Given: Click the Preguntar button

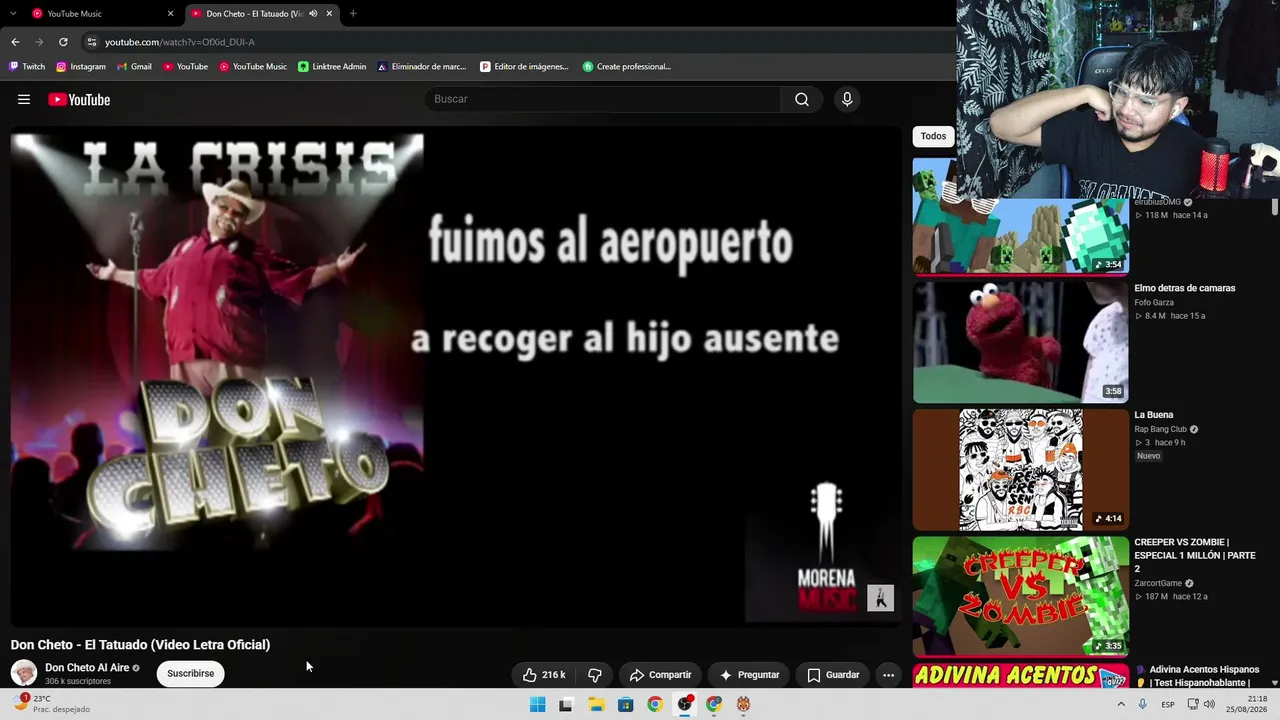Looking at the screenshot, I should [749, 675].
